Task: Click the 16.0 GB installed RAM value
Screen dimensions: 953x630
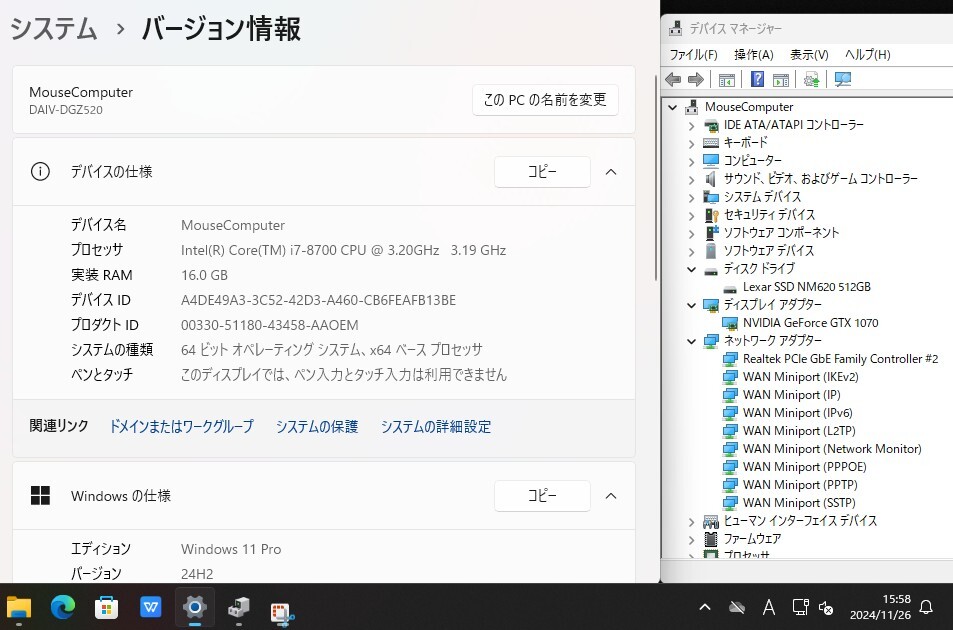Action: [x=204, y=275]
